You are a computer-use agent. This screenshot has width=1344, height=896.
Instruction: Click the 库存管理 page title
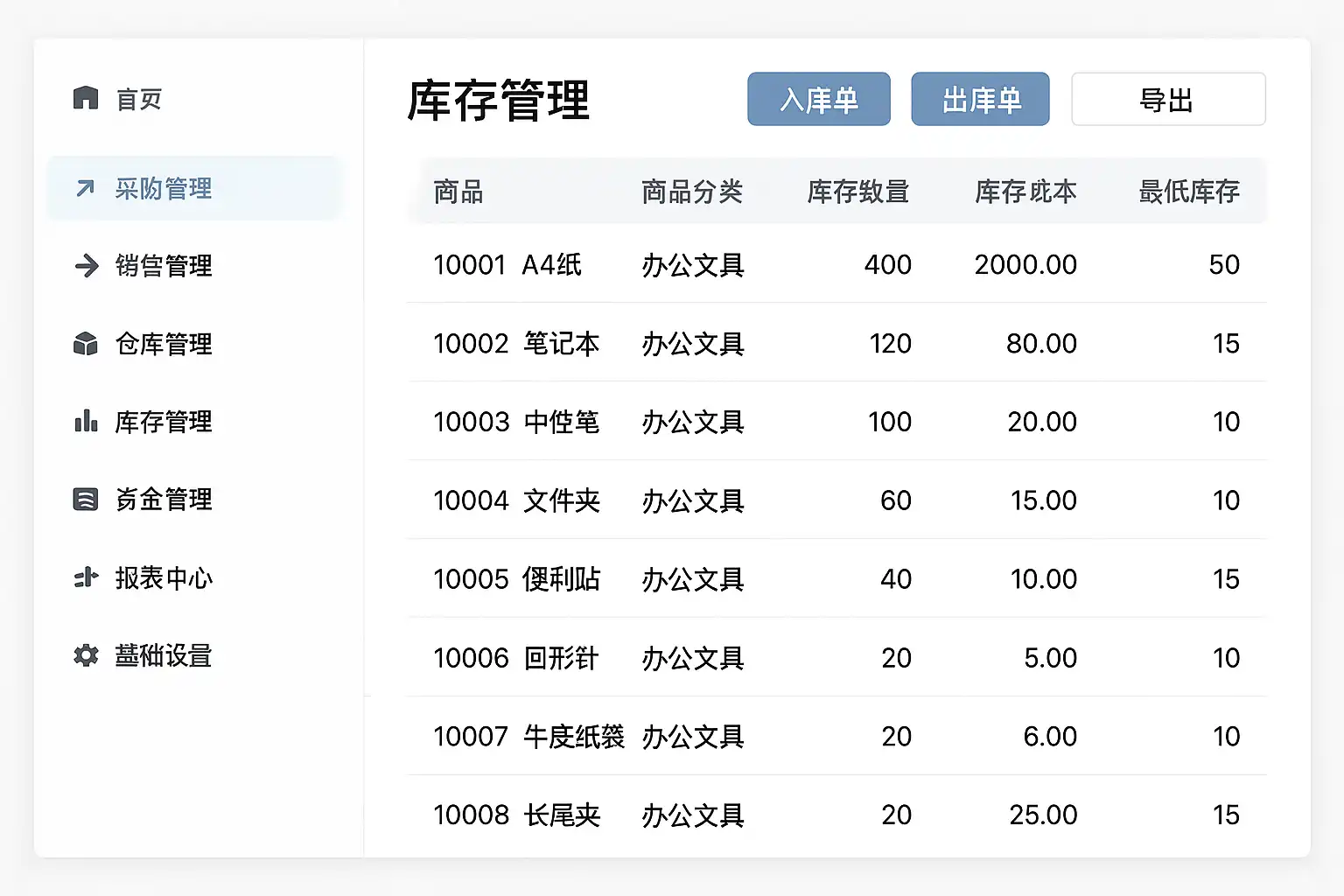click(x=499, y=101)
